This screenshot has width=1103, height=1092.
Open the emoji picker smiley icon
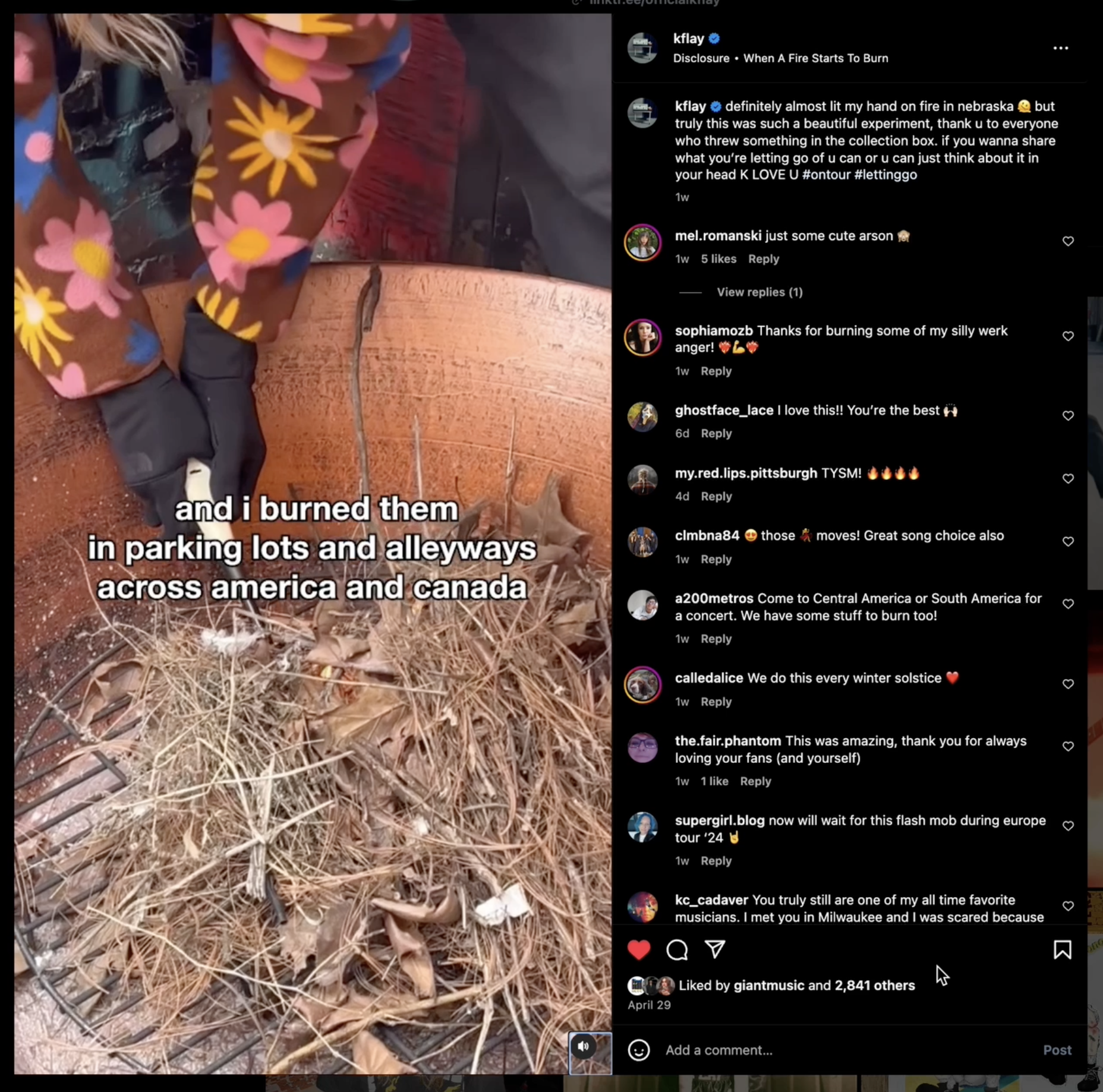[639, 1050]
